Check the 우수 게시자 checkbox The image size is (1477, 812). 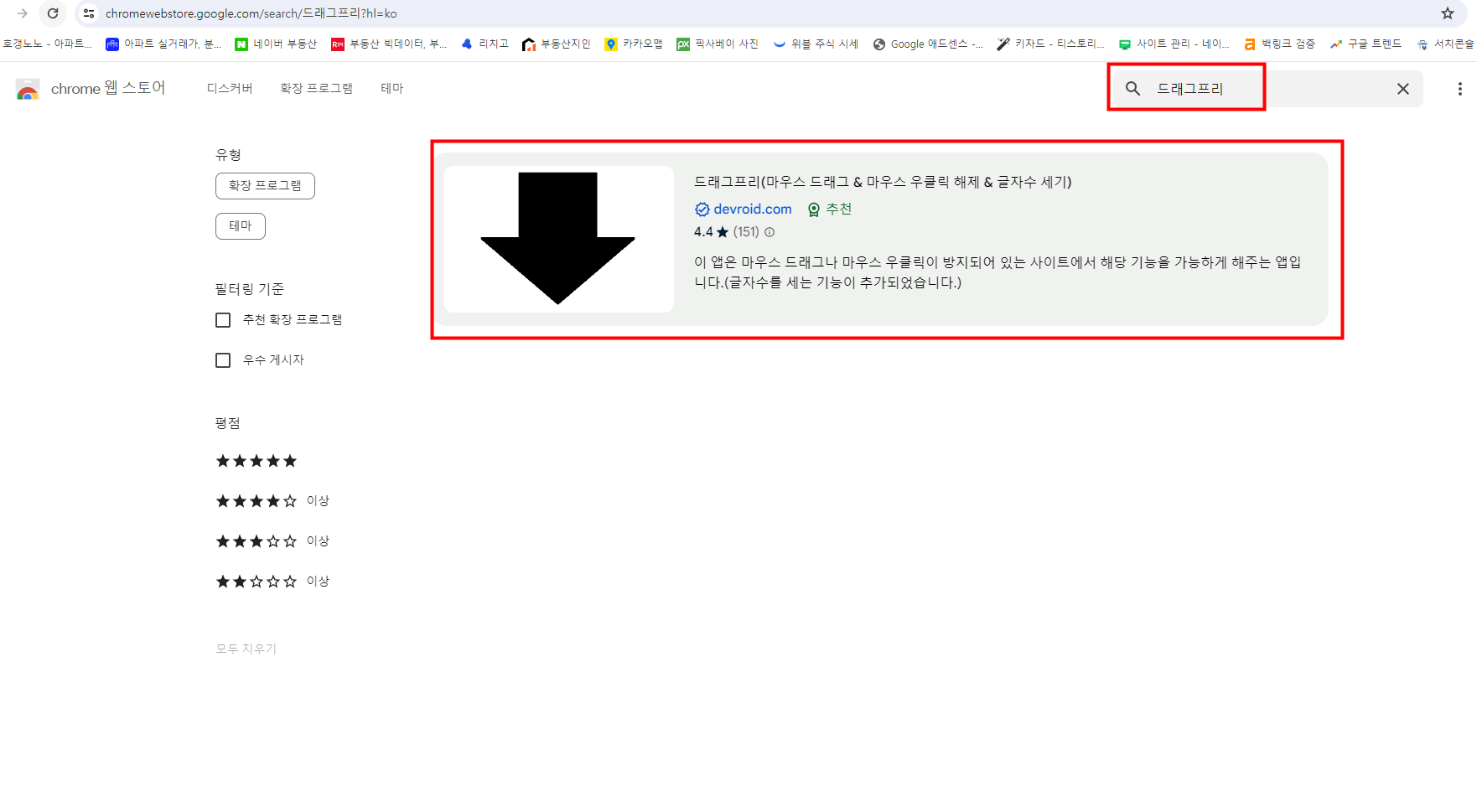pyautogui.click(x=223, y=360)
